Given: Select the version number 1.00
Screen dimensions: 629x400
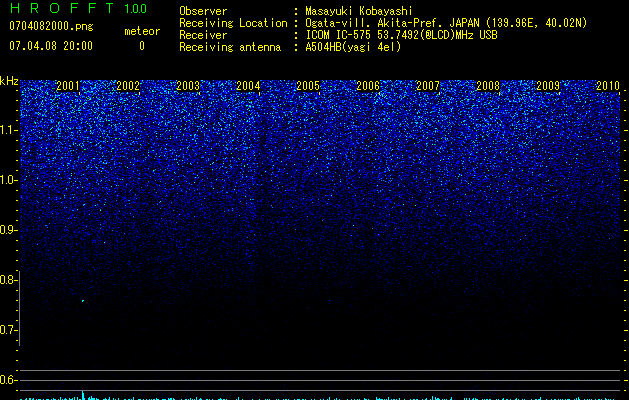Looking at the screenshot, I should coord(136,9).
